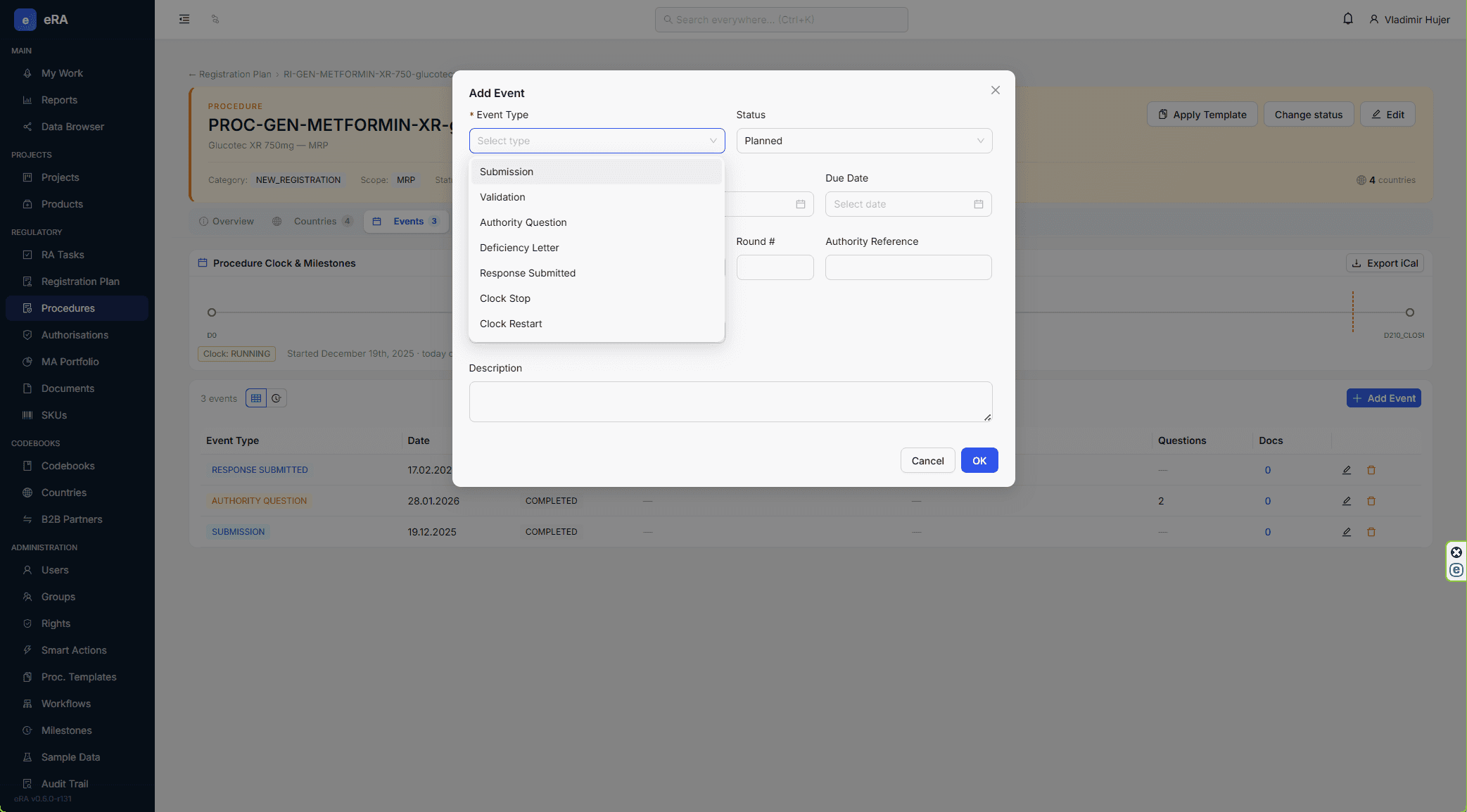The image size is (1467, 812).
Task: Click the RESPONSE SUBMITTED event tag
Action: (260, 470)
